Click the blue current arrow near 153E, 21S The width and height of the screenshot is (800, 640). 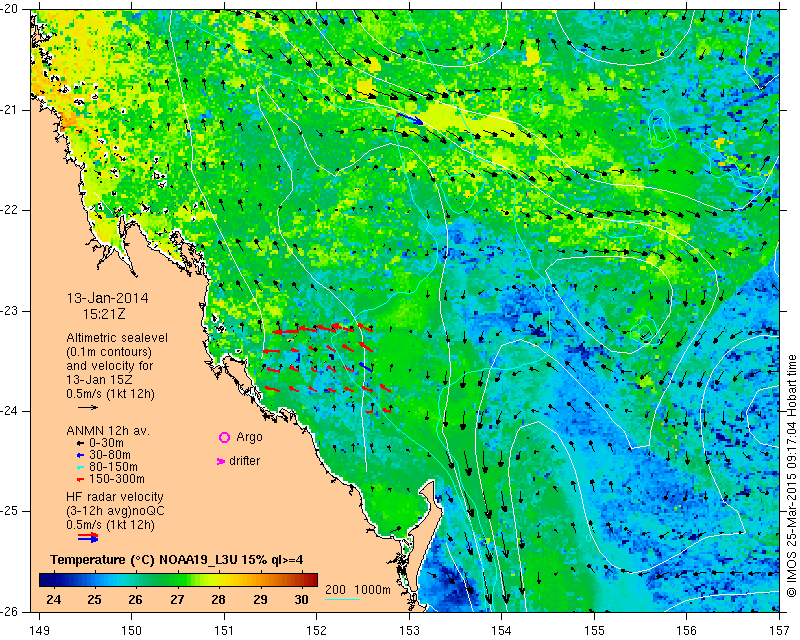click(x=410, y=118)
